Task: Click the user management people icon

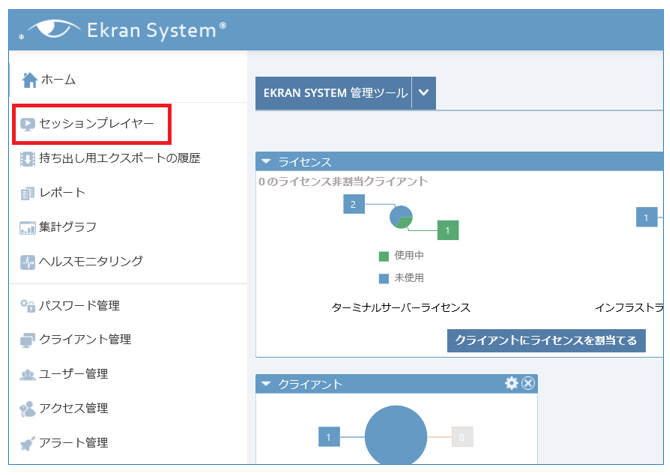Action: (28, 375)
